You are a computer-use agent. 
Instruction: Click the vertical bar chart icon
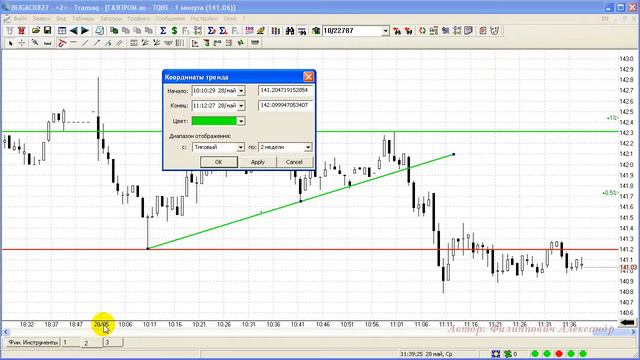(x=276, y=31)
